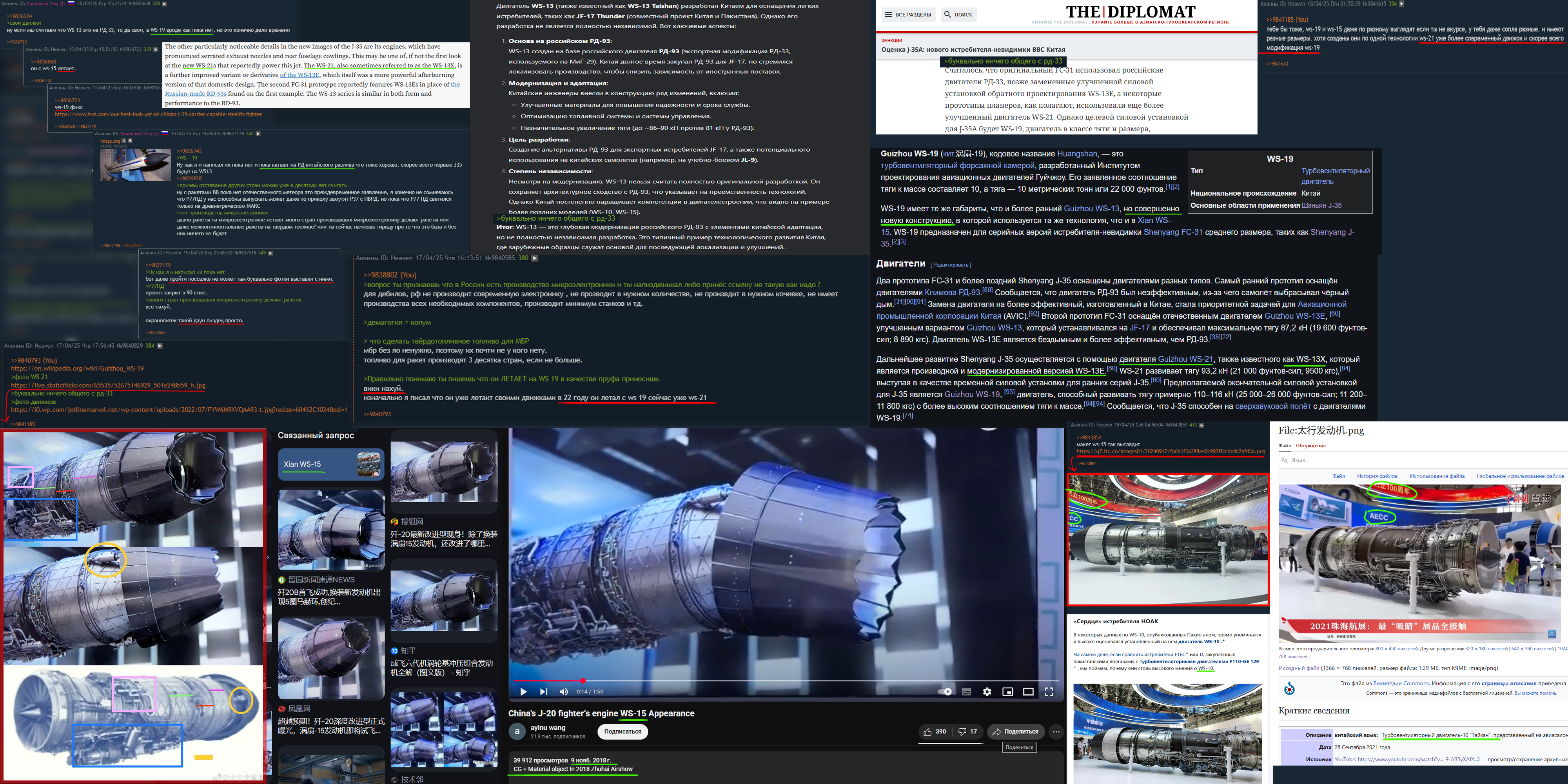Screen dimensions: 1568x784
Task: Choose the 320 × 180 пикселей resolution
Action: (1486, 649)
